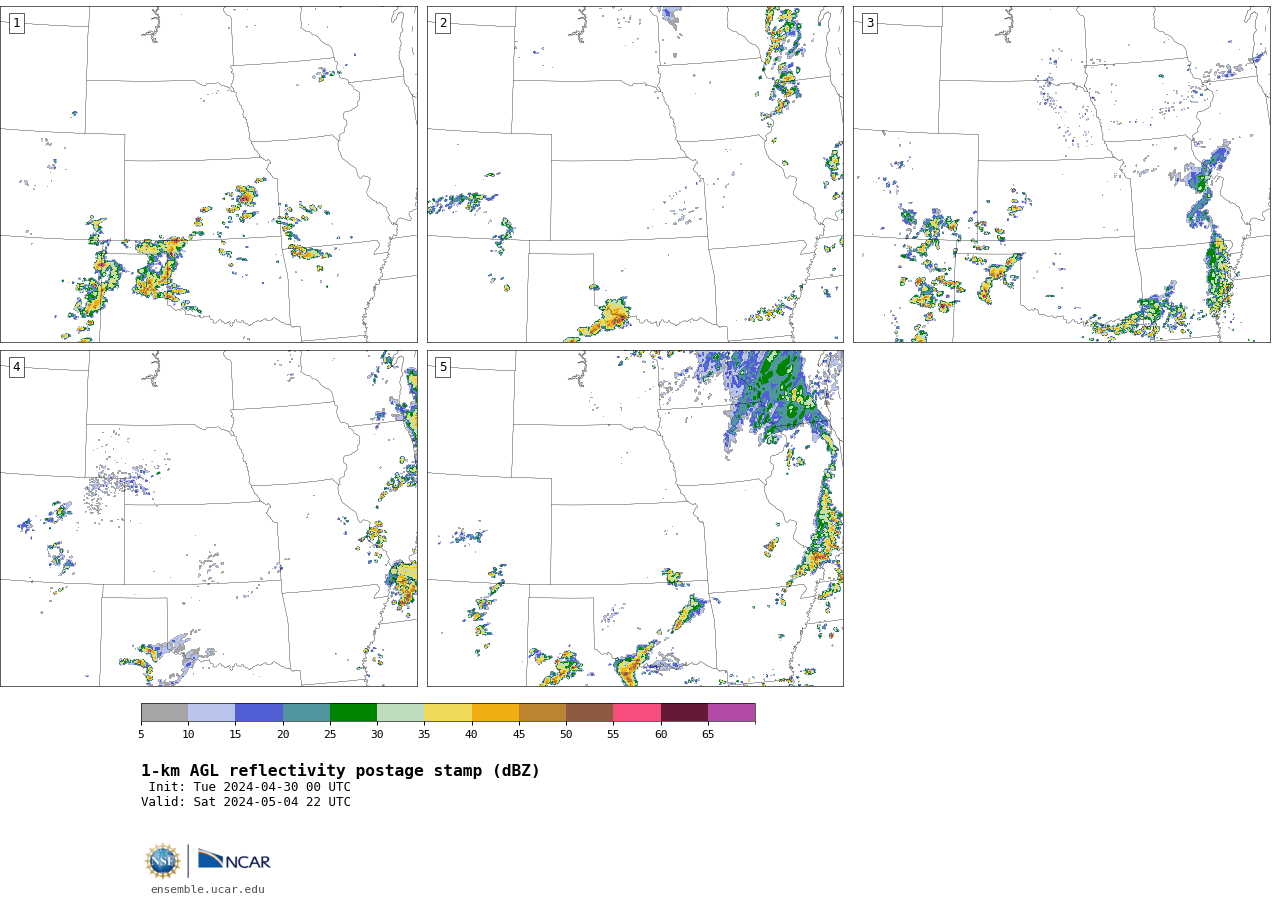Select the 5-10 dBZ gray swatch
Image resolution: width=1280 pixels, height=901 pixels.
(x=164, y=713)
